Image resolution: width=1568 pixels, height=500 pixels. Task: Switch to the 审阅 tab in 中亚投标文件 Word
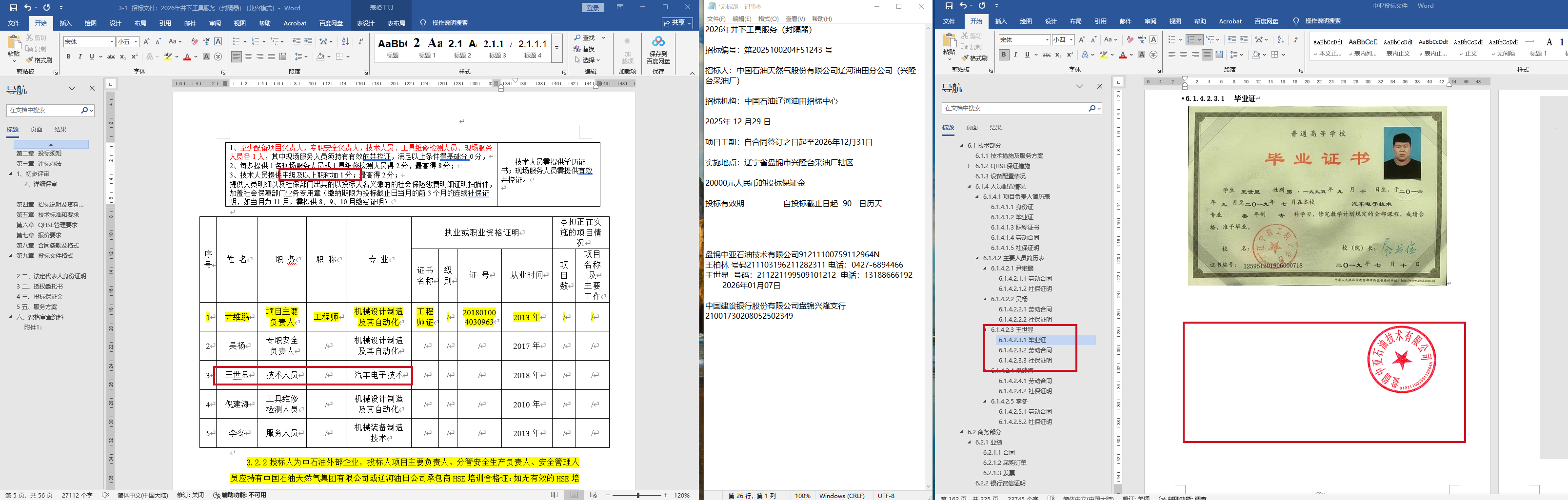click(1151, 21)
